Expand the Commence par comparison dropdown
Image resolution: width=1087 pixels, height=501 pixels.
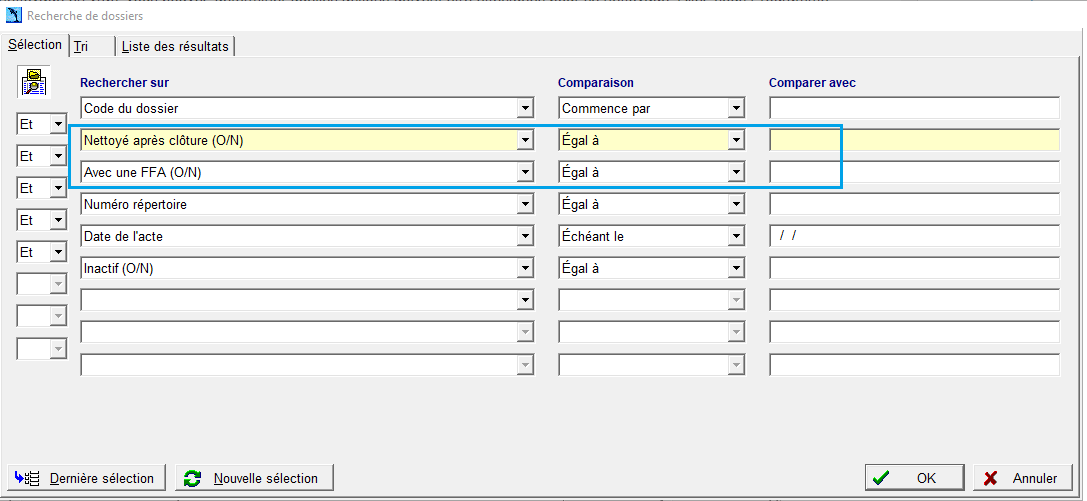[x=736, y=108]
